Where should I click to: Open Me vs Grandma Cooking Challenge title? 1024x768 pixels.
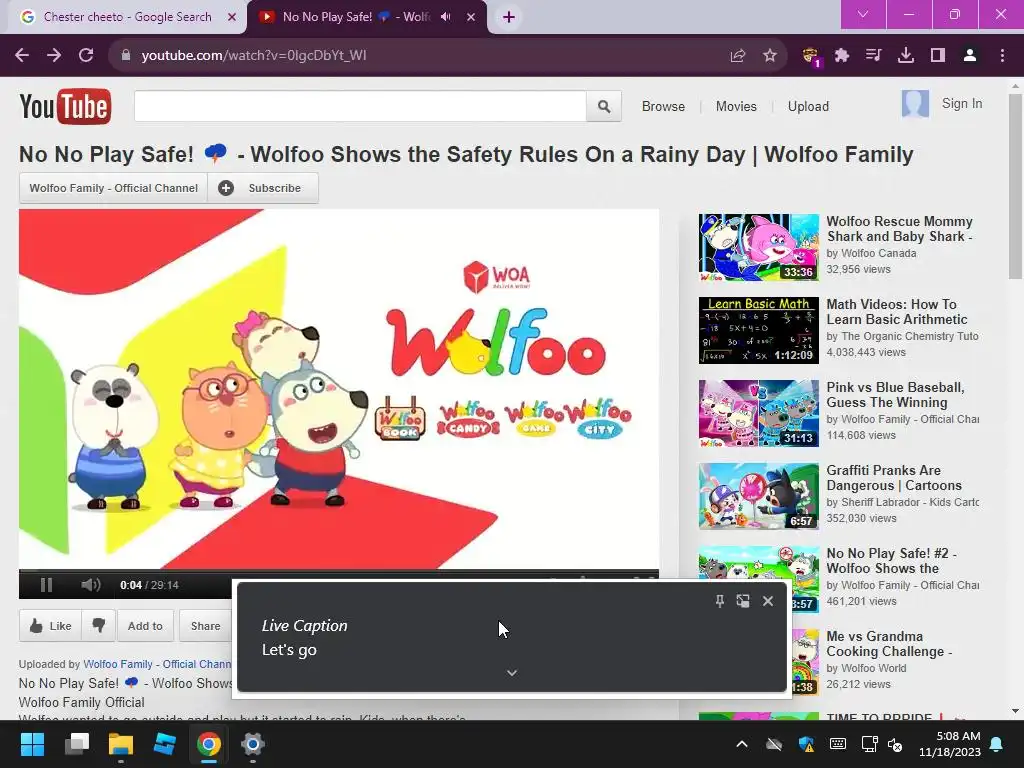click(889, 643)
